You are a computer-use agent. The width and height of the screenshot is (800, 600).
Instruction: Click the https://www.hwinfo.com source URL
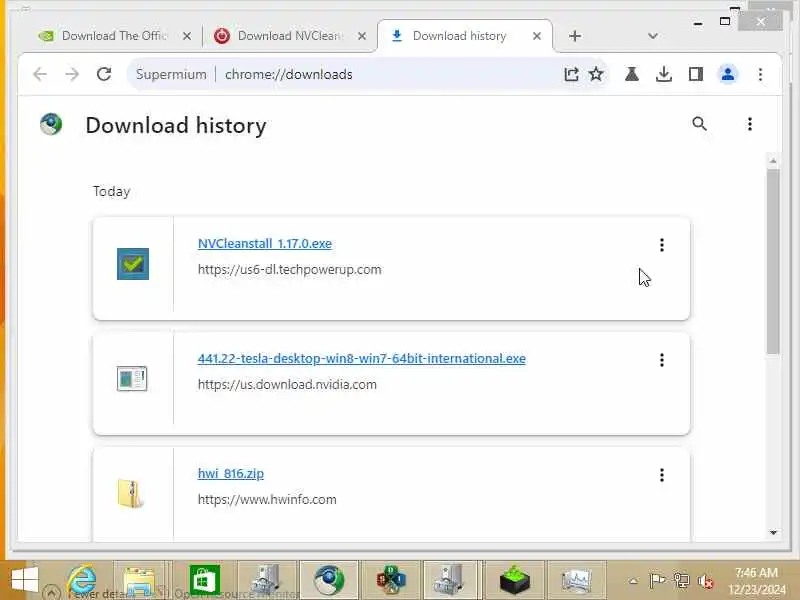[267, 499]
